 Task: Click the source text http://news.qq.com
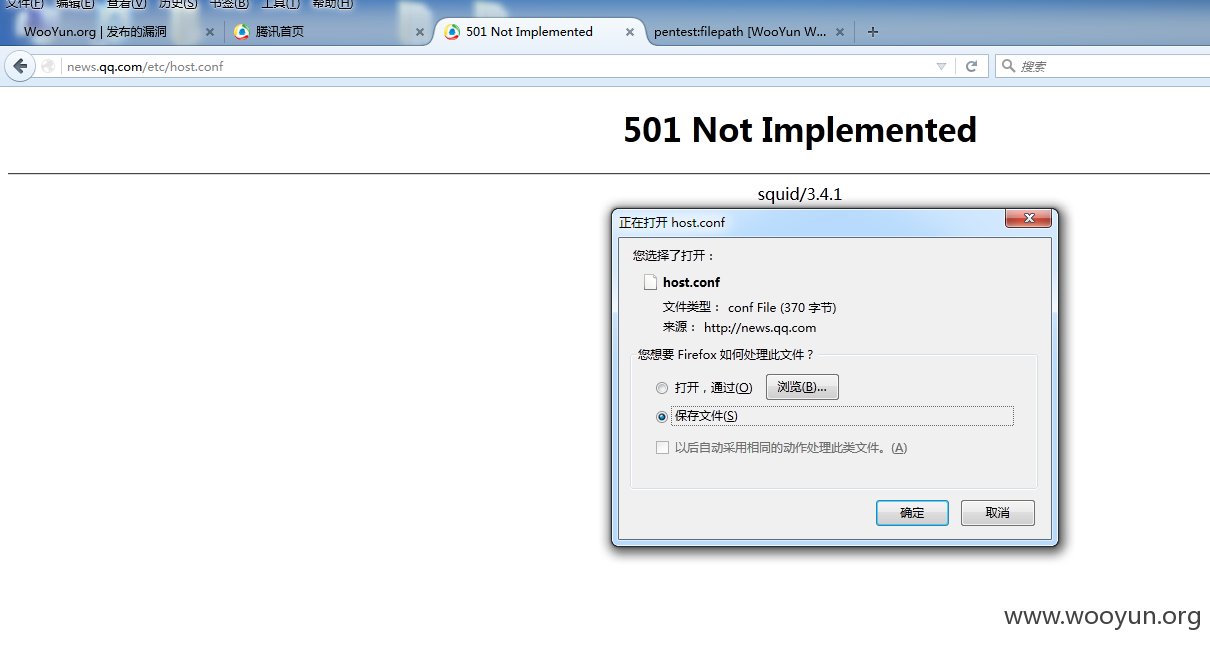[760, 327]
